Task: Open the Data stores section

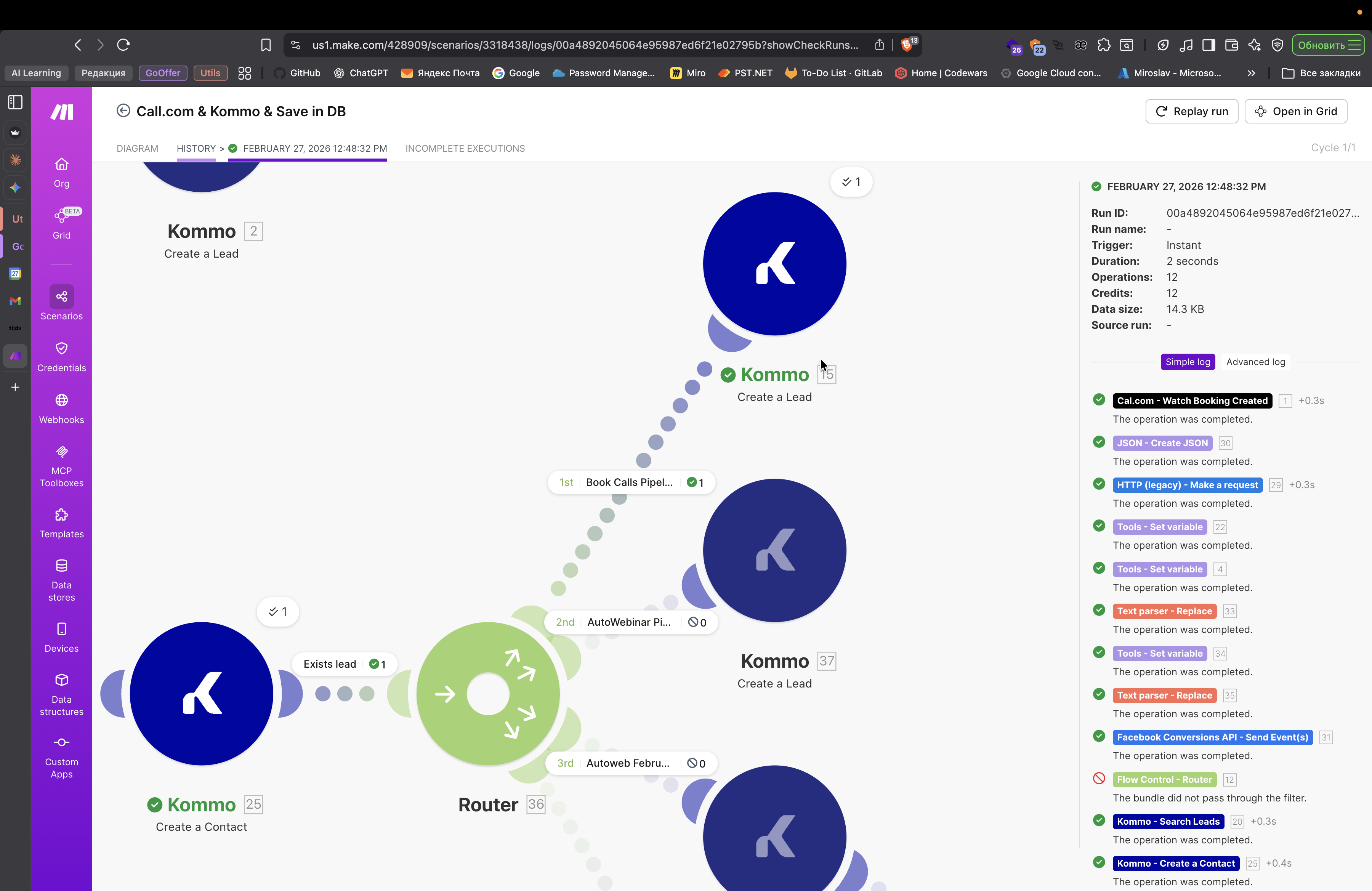Action: (x=61, y=579)
